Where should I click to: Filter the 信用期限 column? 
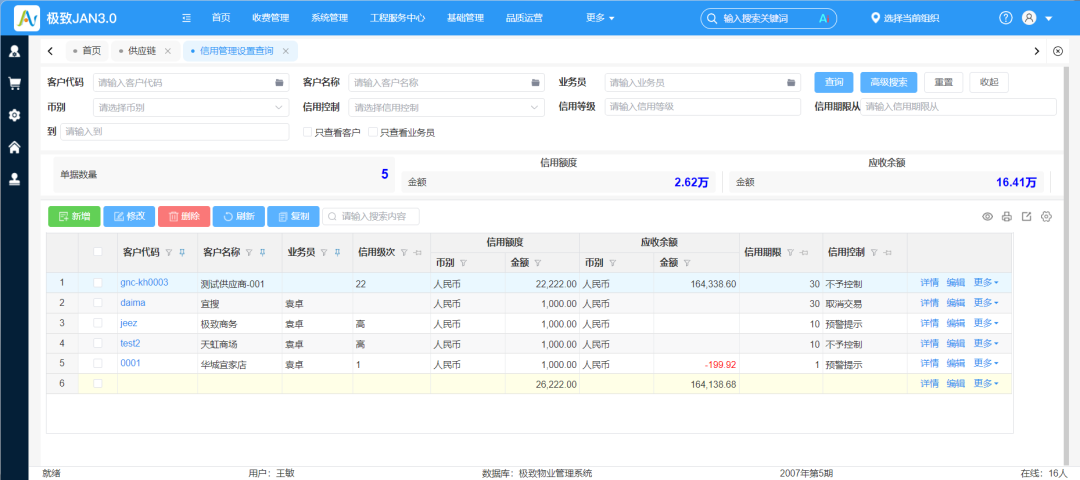[791, 253]
